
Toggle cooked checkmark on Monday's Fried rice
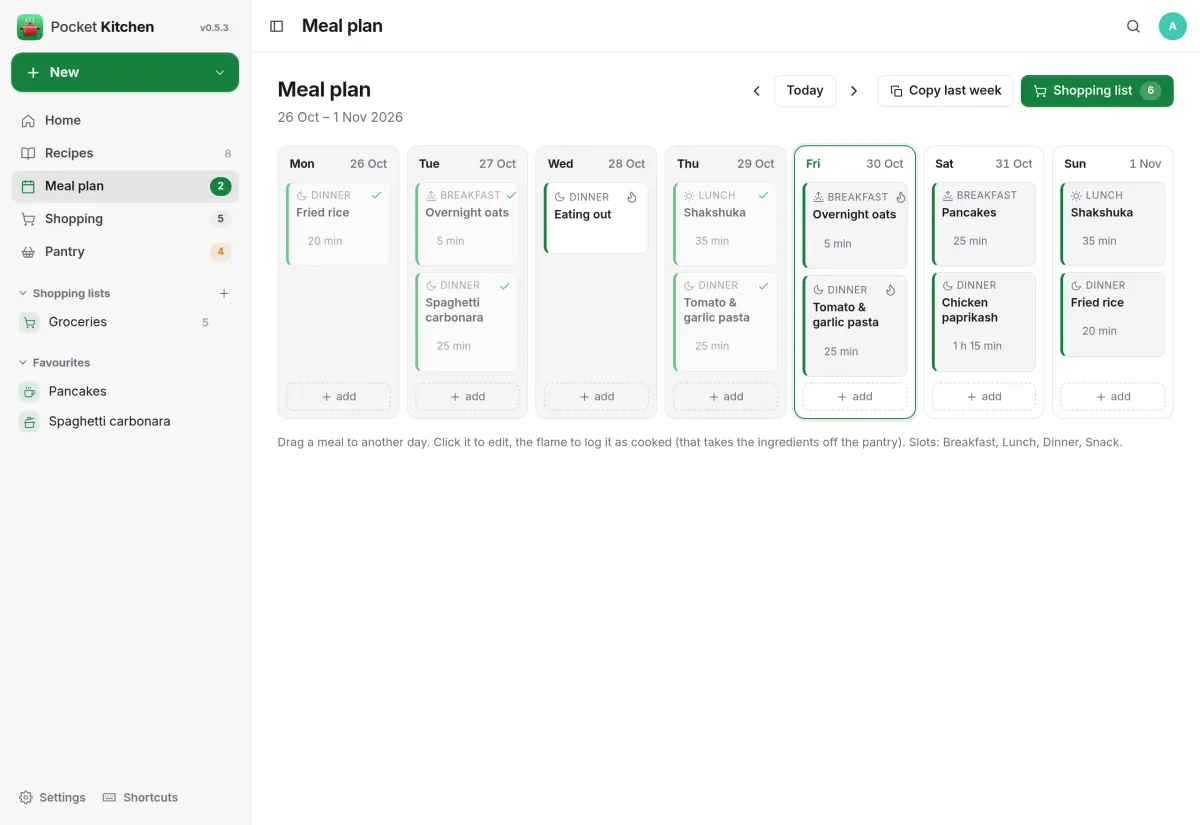(376, 195)
